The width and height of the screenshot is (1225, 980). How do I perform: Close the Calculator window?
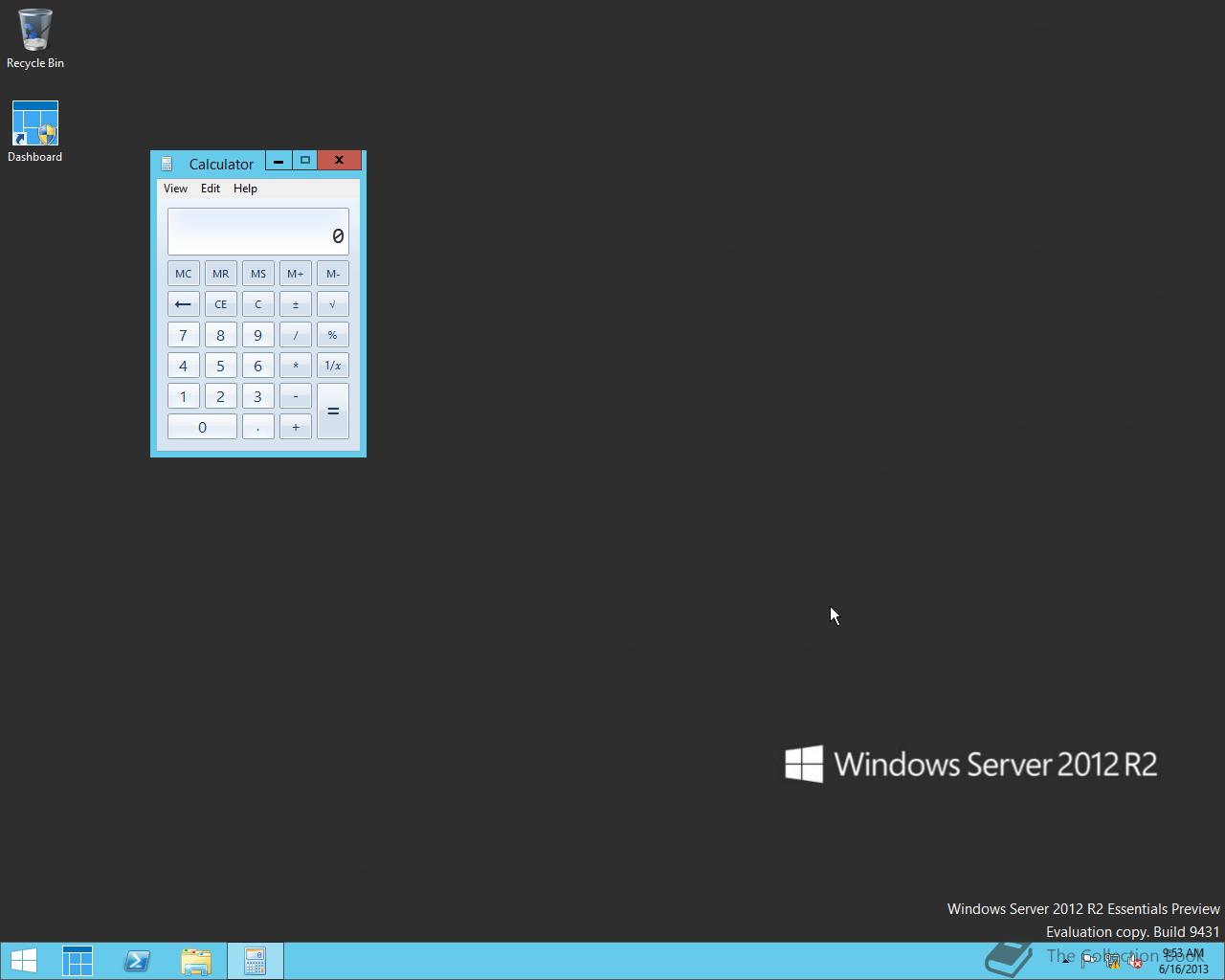340,161
